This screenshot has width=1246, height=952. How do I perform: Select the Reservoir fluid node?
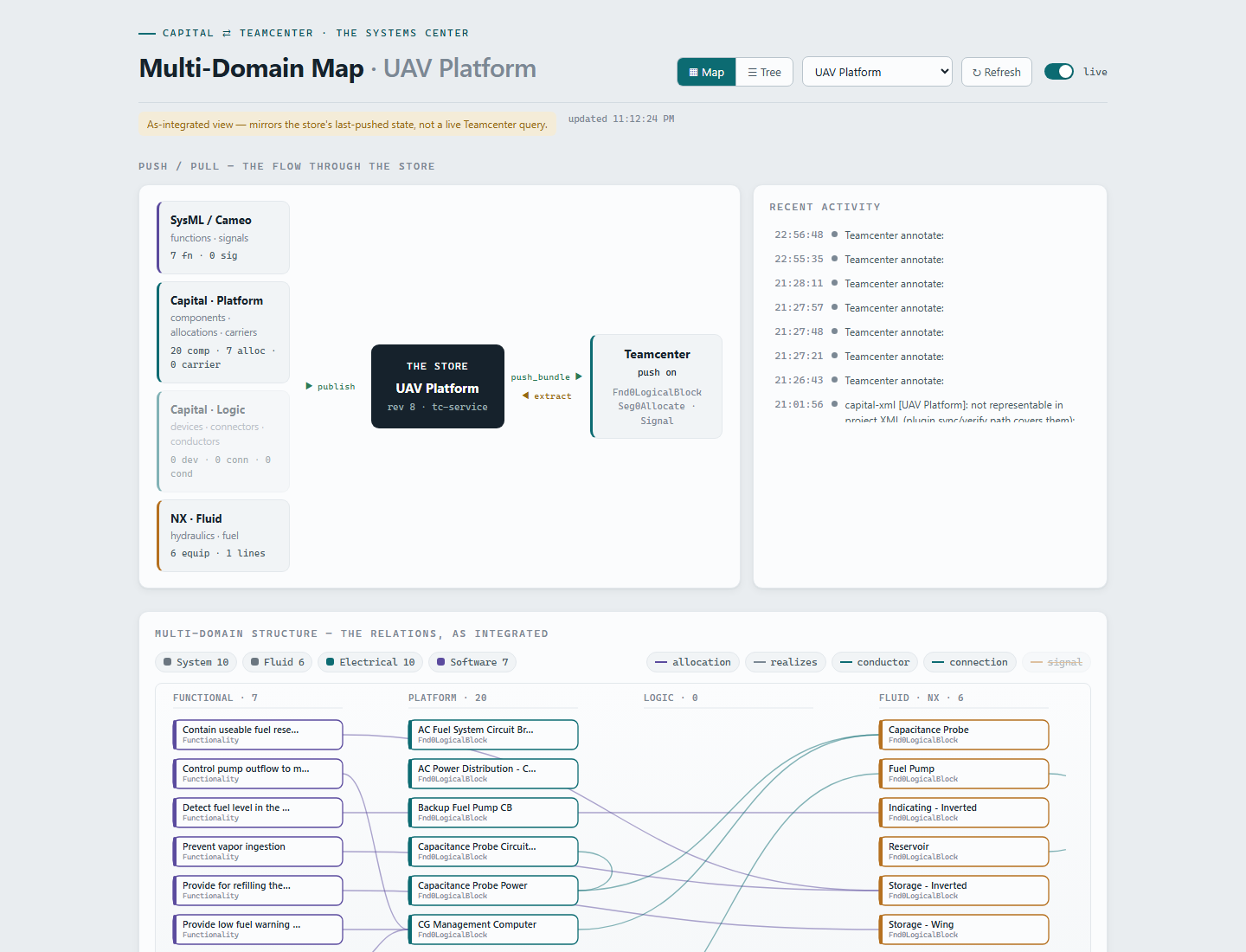(x=964, y=852)
